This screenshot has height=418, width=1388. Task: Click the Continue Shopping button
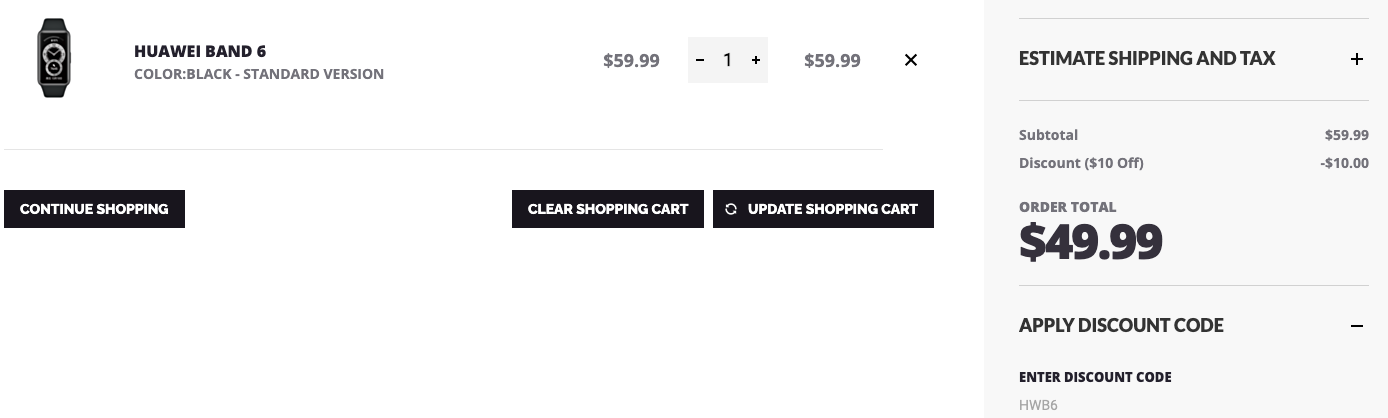pos(94,209)
